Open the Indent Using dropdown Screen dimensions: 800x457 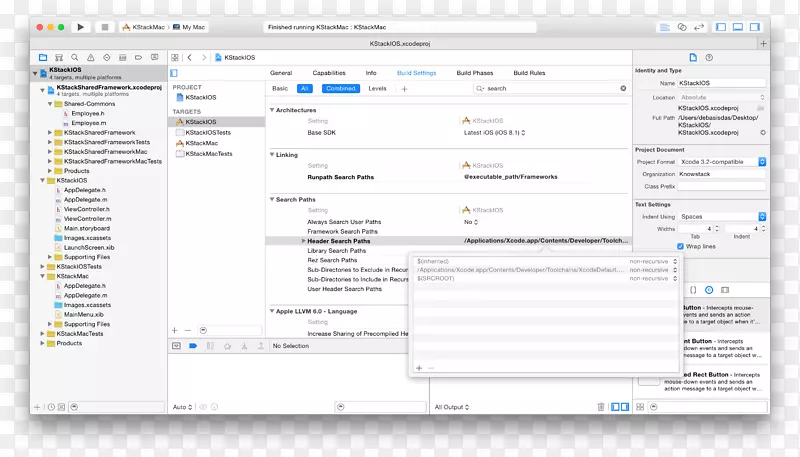(x=721, y=216)
